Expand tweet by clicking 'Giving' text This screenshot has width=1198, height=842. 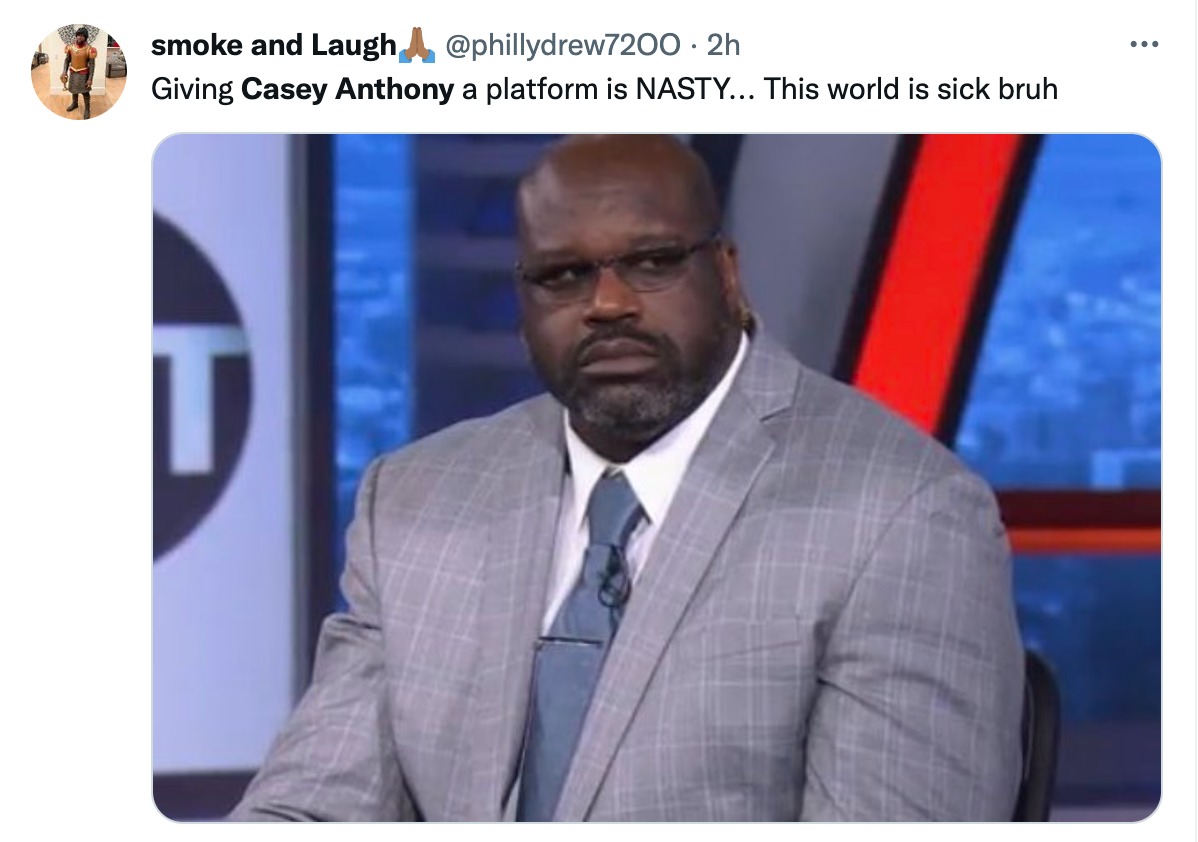click(x=192, y=89)
